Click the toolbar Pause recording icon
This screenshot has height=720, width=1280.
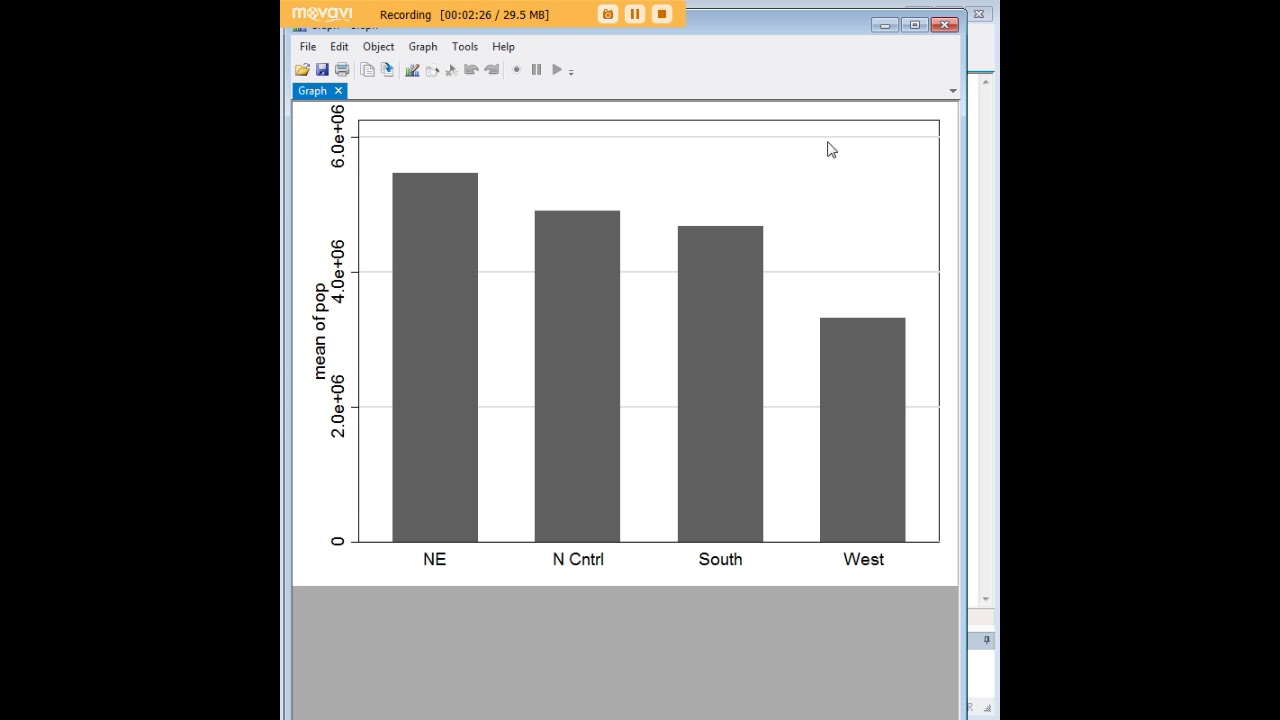point(536,70)
